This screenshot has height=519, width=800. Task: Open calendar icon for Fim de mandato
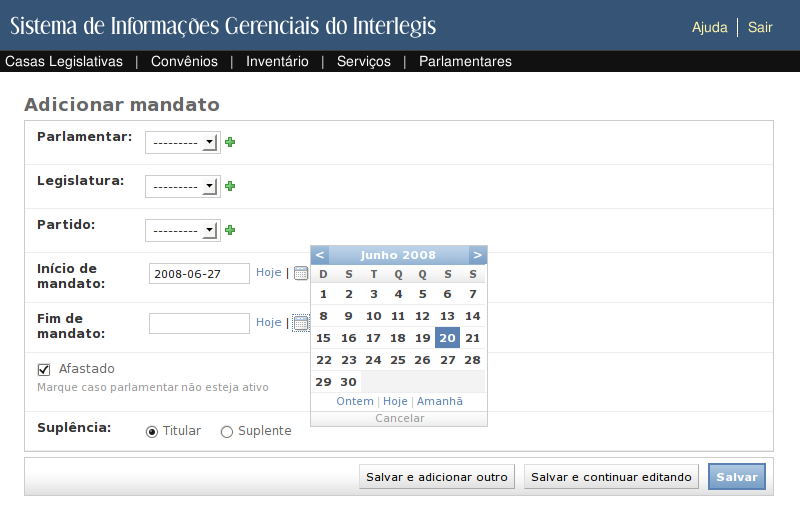(301, 323)
